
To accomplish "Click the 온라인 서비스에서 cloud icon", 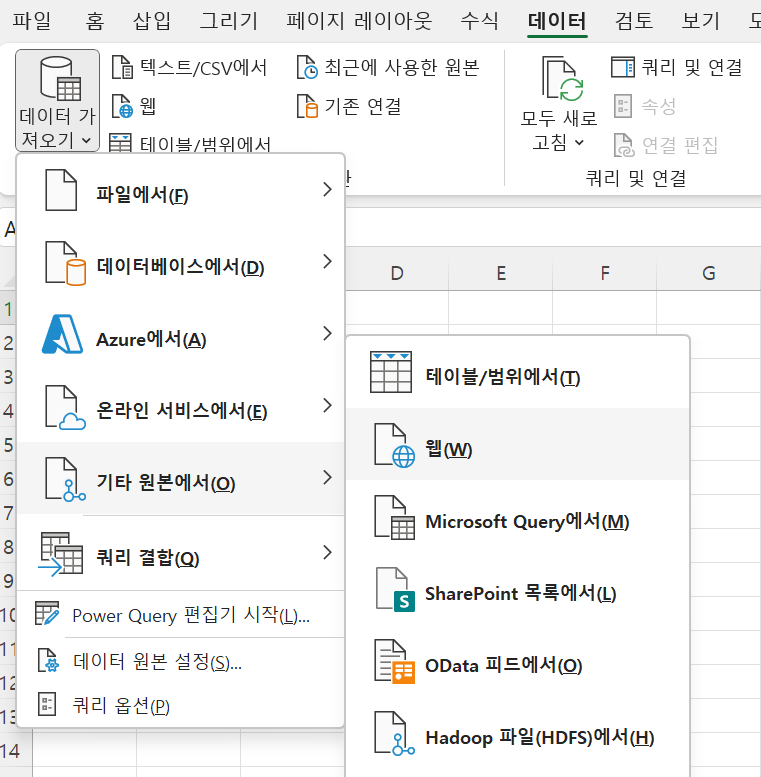I will [65, 407].
